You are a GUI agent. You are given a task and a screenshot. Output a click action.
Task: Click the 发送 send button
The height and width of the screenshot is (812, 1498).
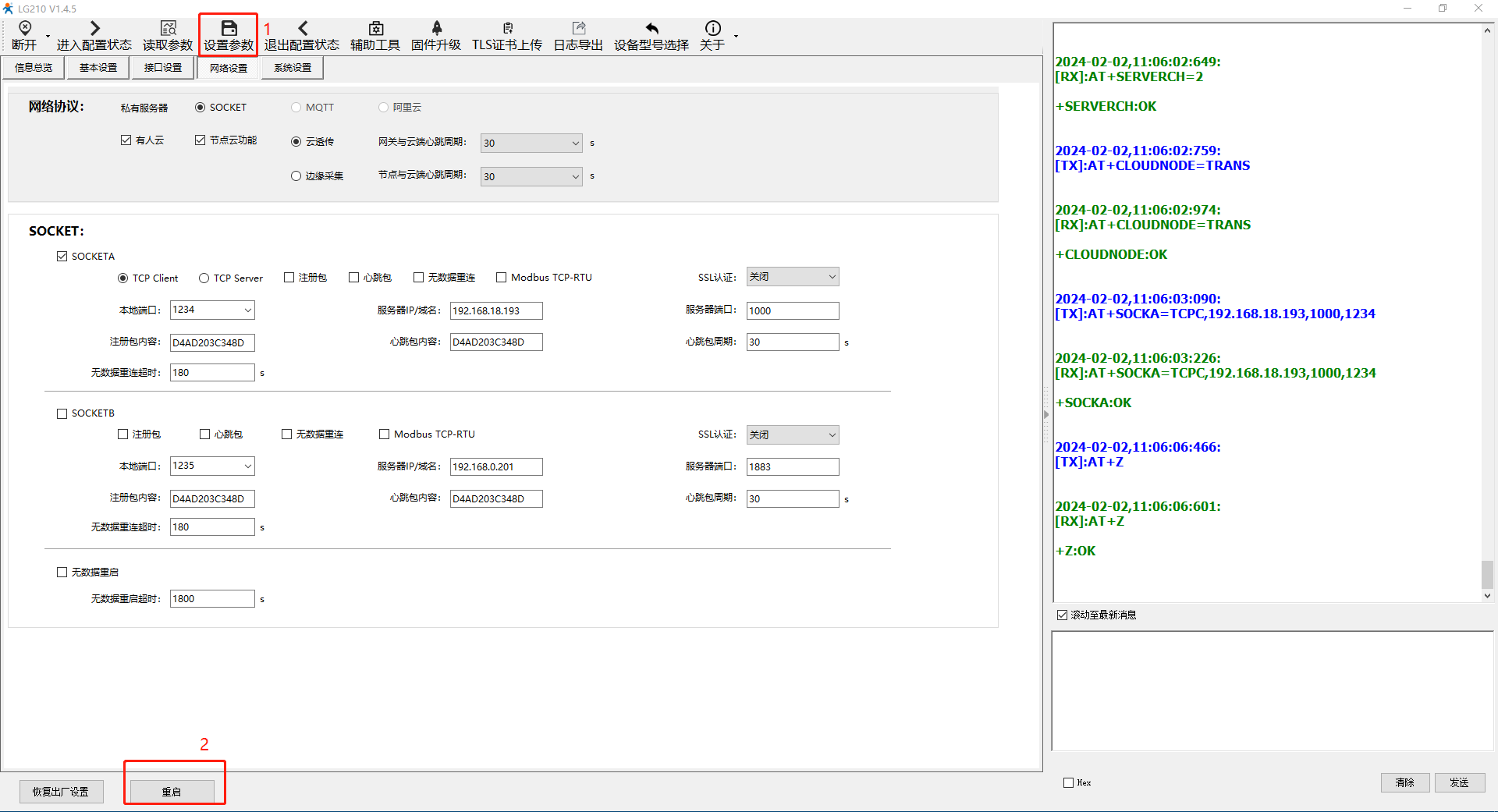click(x=1460, y=782)
